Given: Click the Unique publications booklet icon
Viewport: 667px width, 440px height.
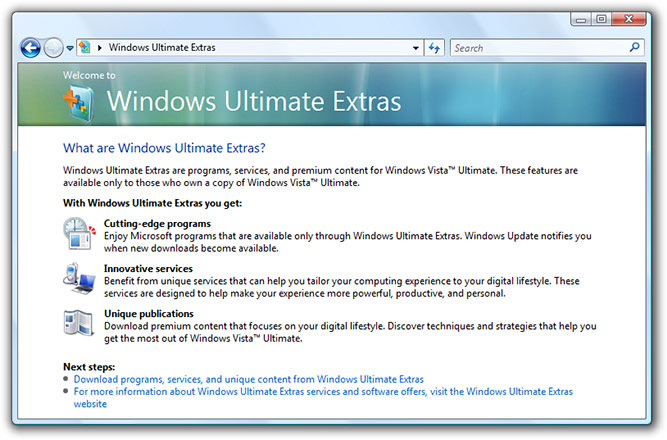Looking at the screenshot, I should (x=79, y=323).
